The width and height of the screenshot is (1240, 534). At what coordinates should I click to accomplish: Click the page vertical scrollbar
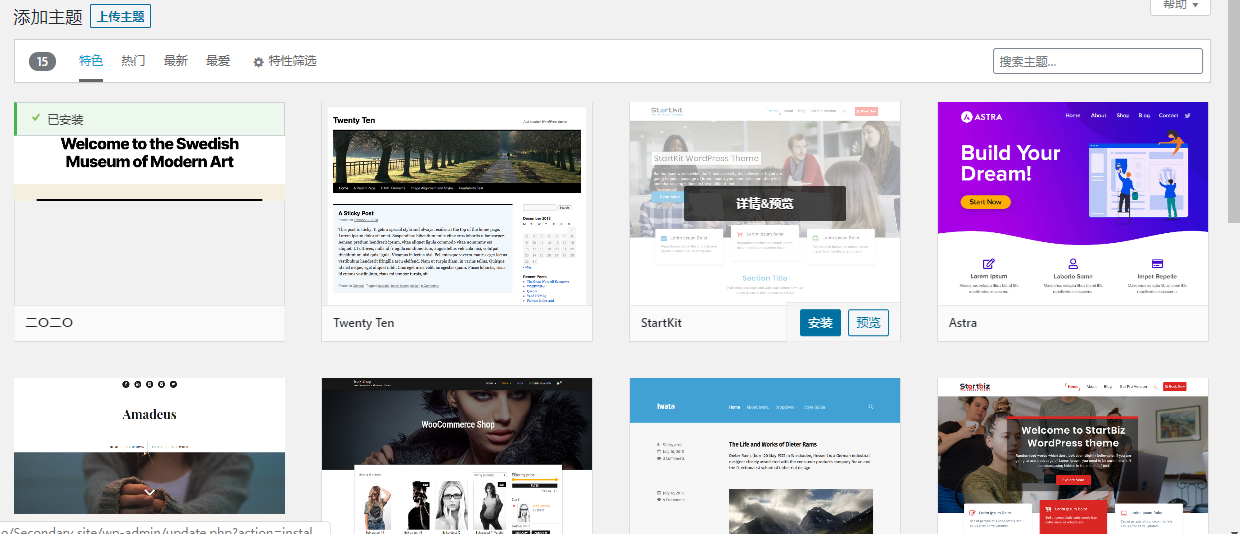click(1233, 267)
